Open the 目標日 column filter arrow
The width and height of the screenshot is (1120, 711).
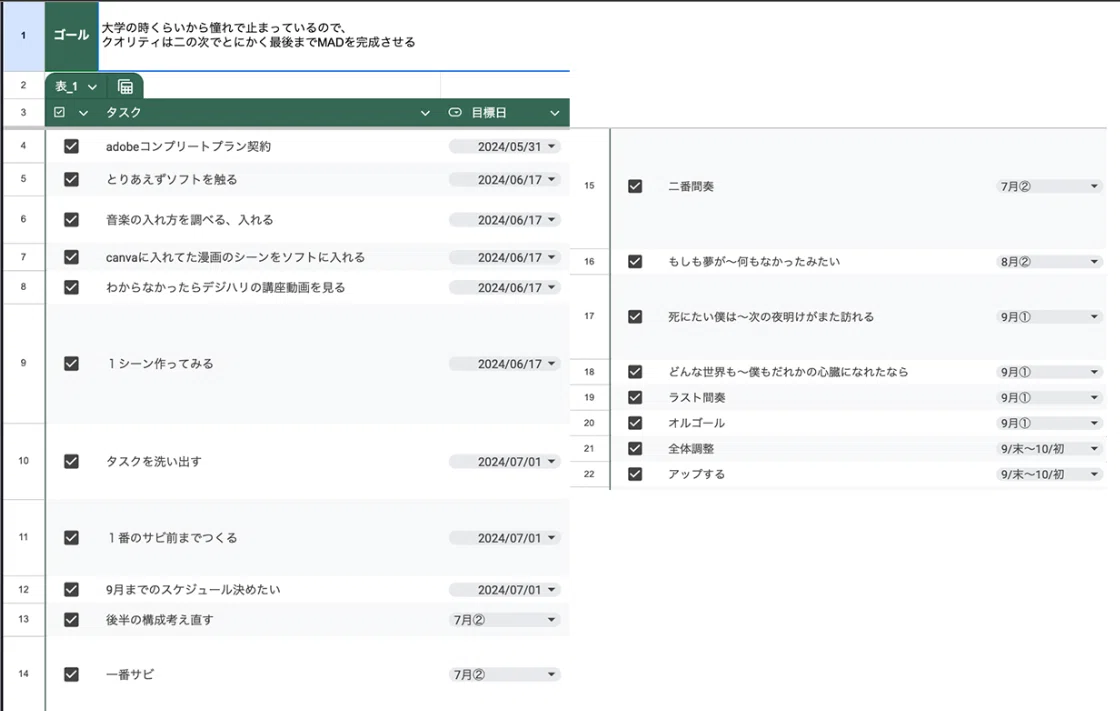point(554,113)
